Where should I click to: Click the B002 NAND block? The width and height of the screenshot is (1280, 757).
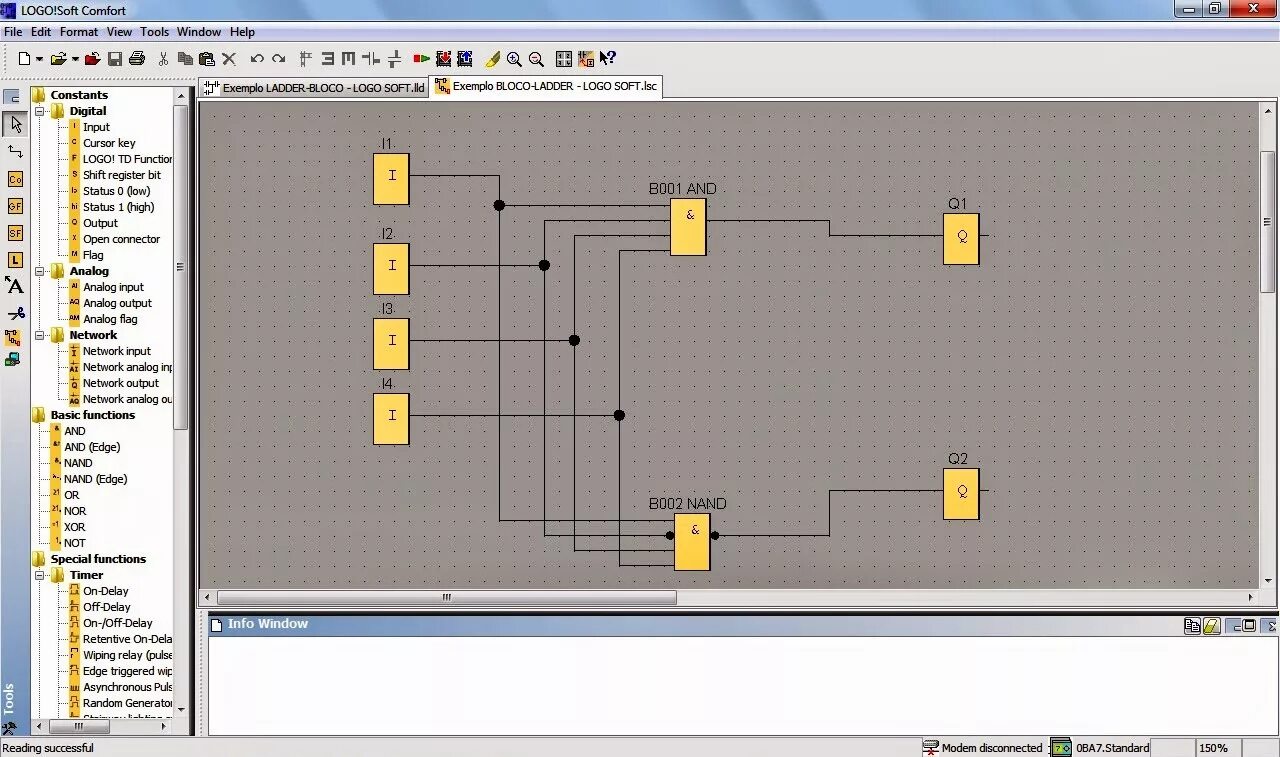pos(692,542)
